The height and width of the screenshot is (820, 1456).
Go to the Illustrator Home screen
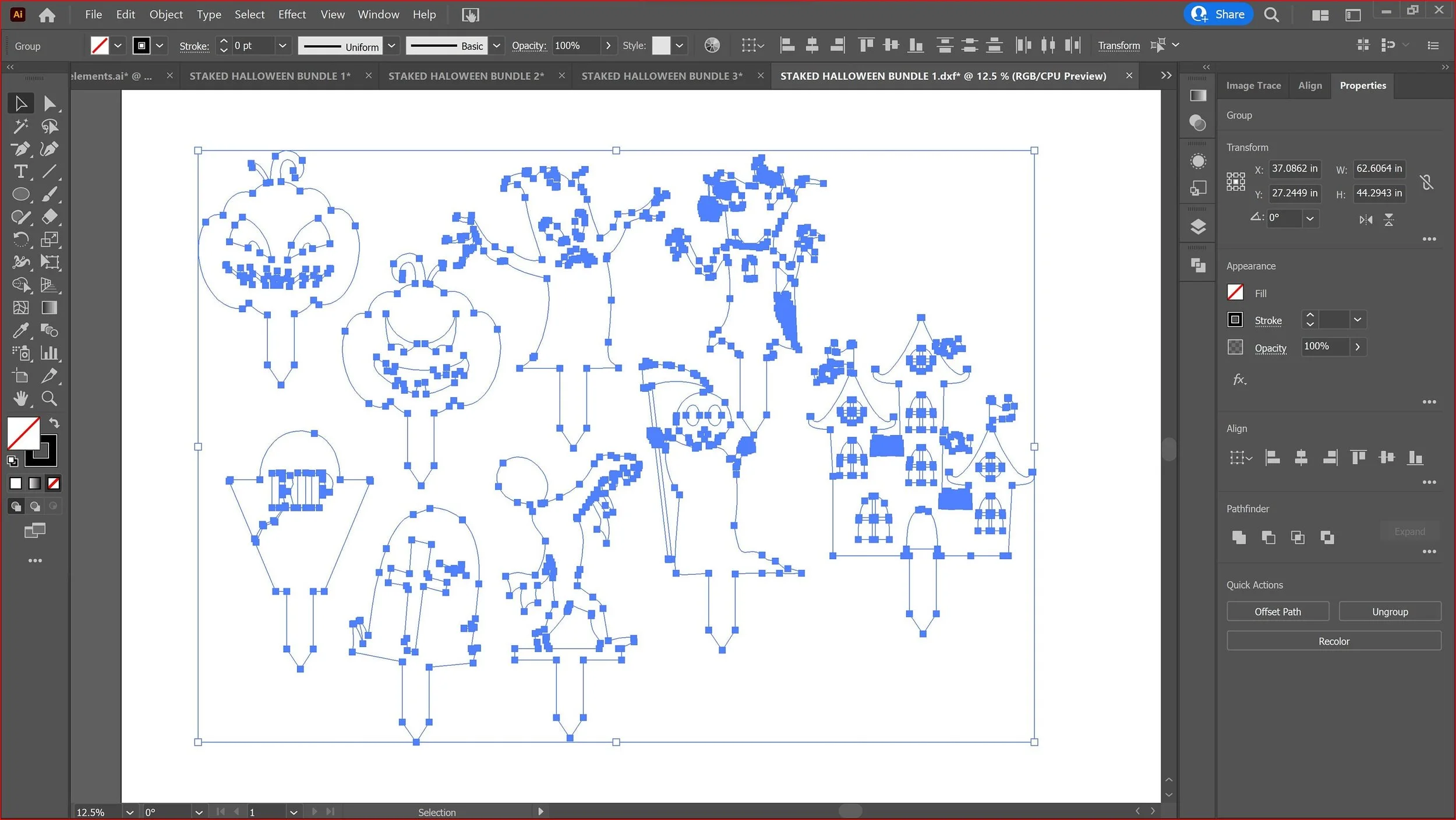(47, 15)
